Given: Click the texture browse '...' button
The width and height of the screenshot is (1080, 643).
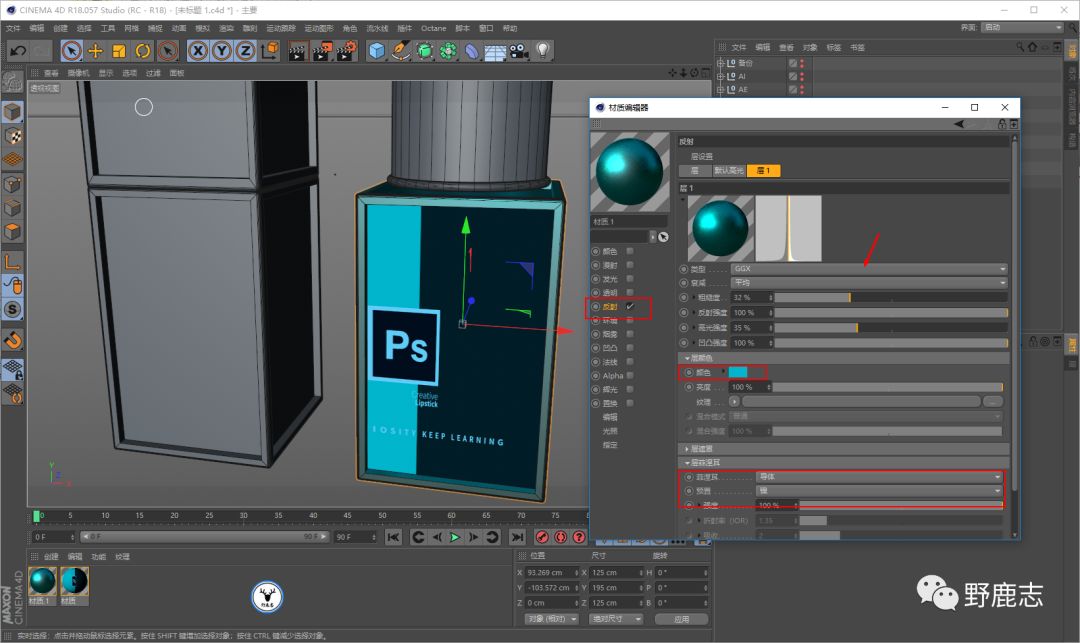Looking at the screenshot, I should (992, 401).
